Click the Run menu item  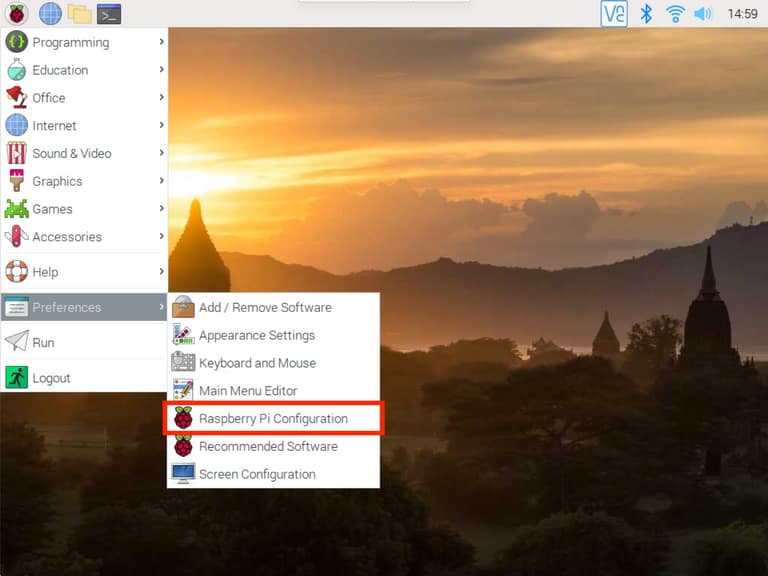(x=43, y=342)
